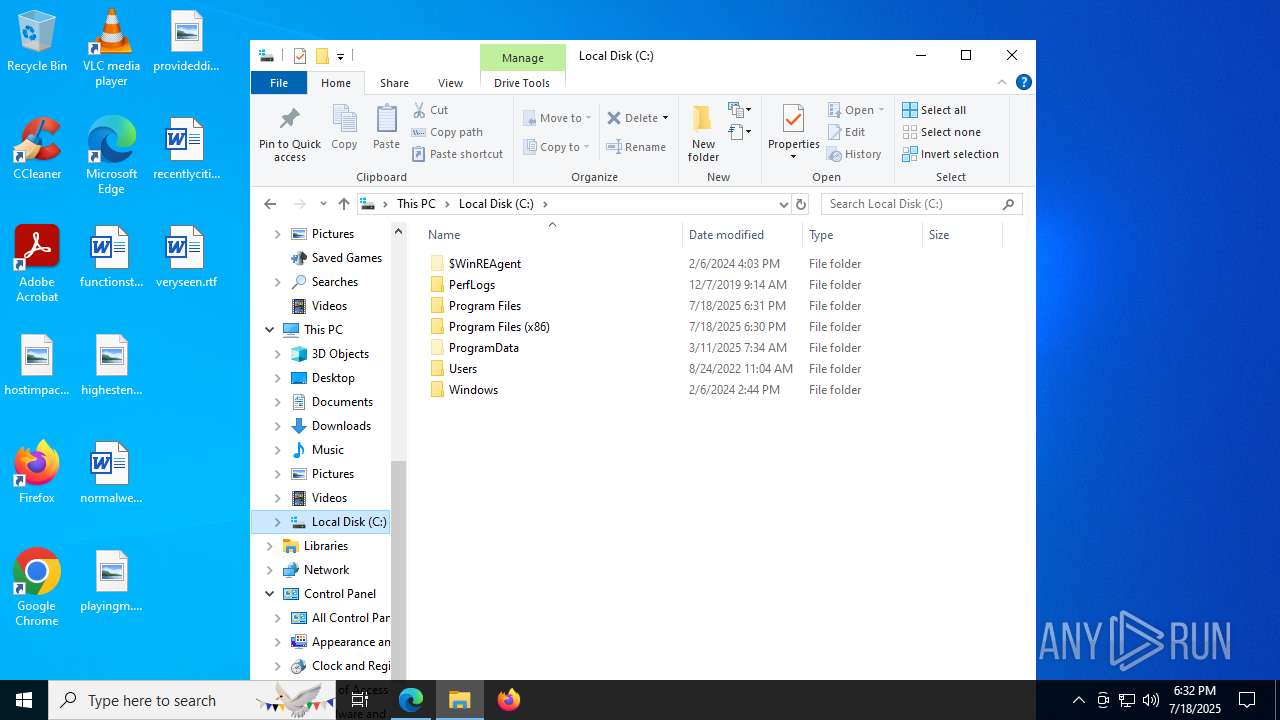
Task: Switch to the Share ribbon tab
Action: click(x=394, y=83)
